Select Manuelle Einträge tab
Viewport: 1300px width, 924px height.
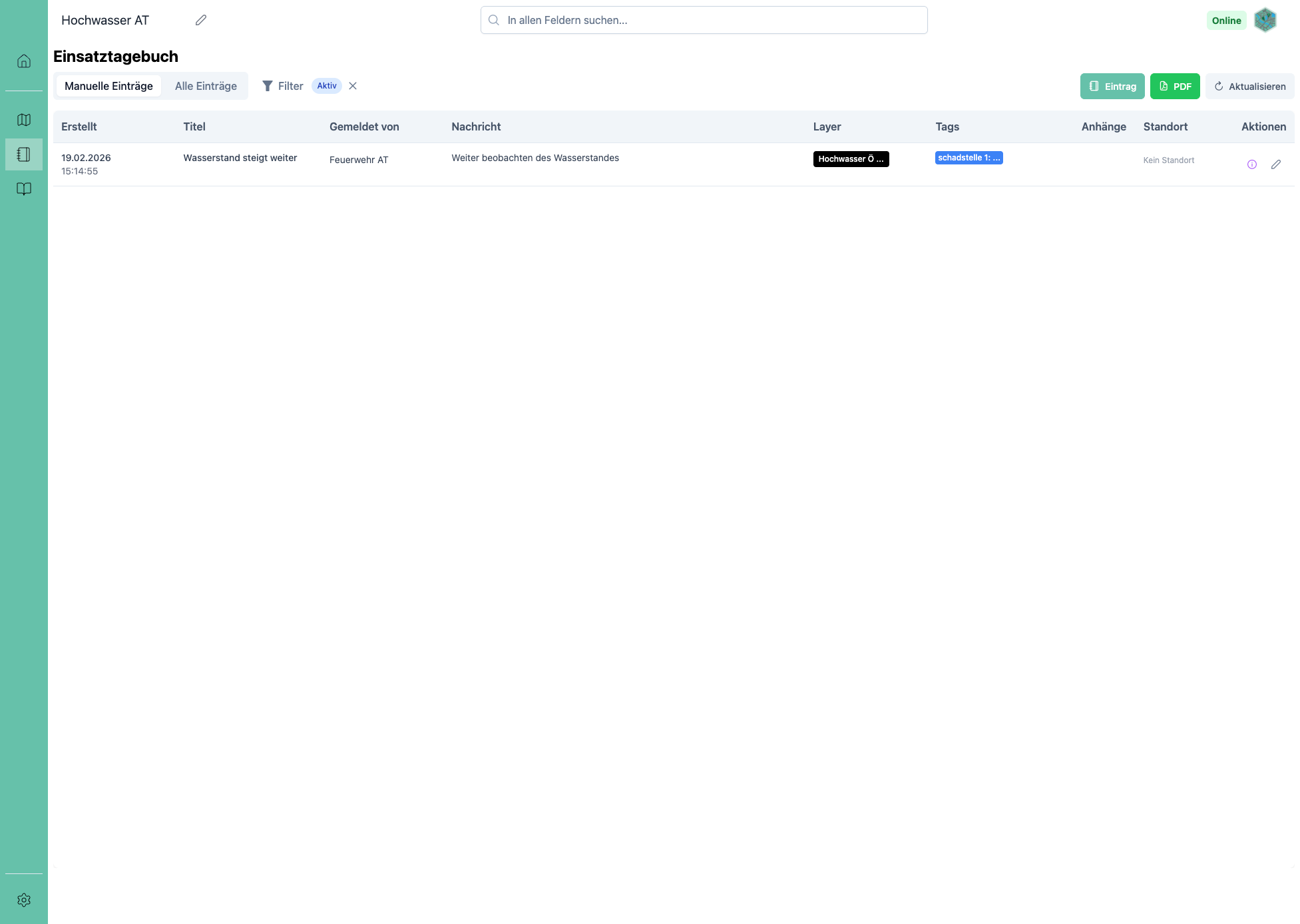(x=108, y=86)
